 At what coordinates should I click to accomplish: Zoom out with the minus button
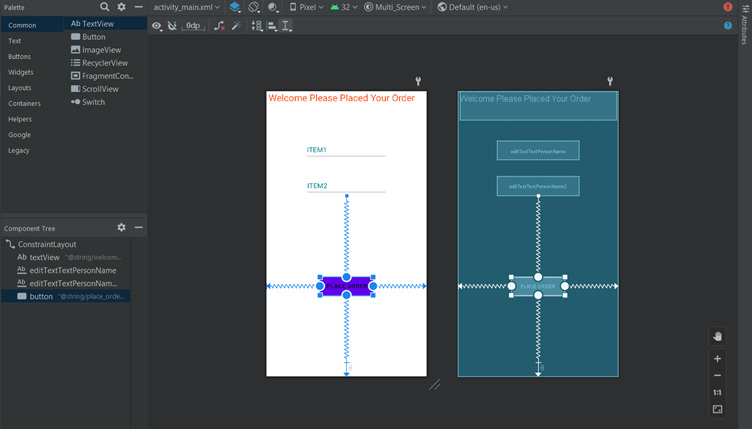(x=717, y=376)
